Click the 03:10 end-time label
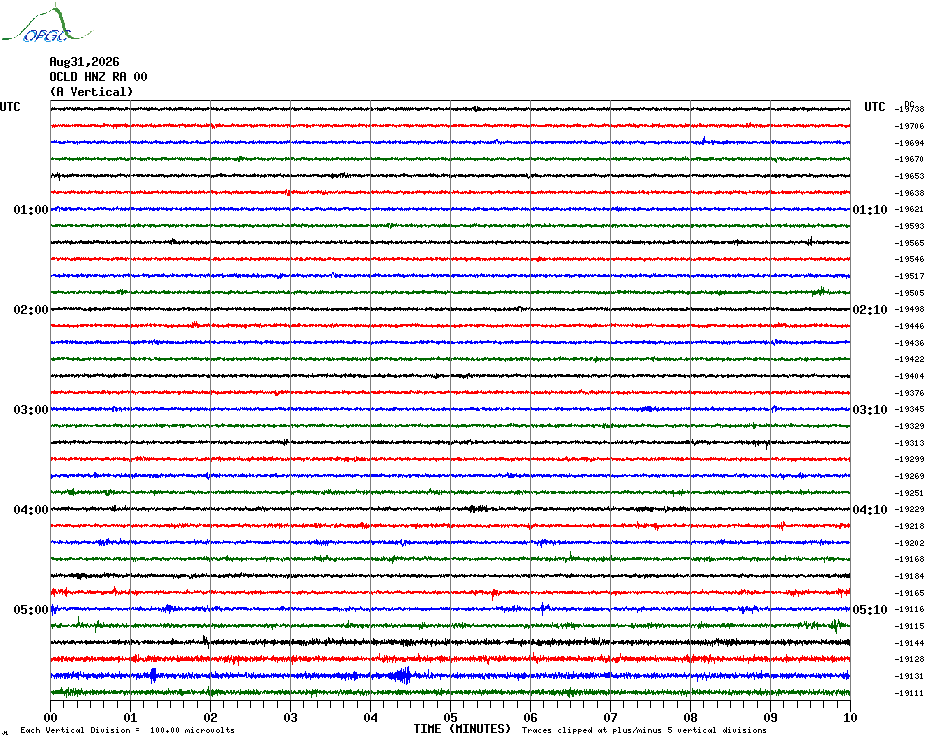The width and height of the screenshot is (930, 744). [870, 409]
